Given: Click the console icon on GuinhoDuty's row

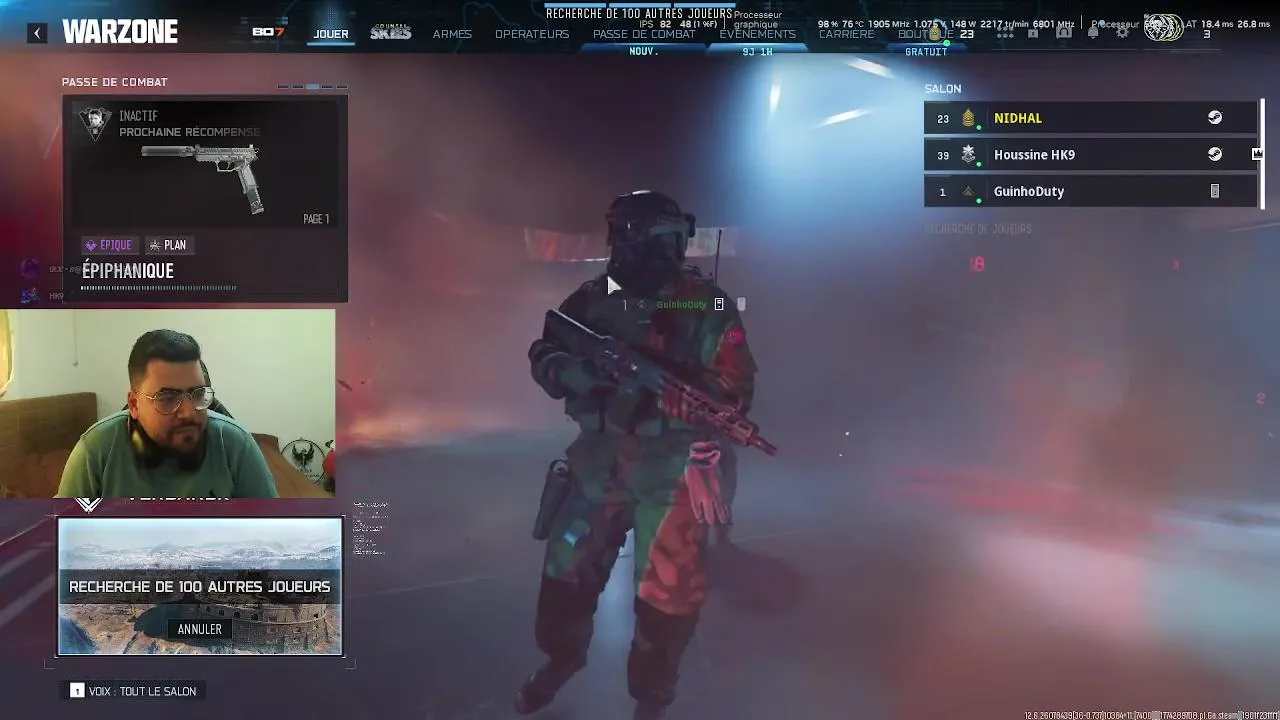Looking at the screenshot, I should click(x=1215, y=191).
